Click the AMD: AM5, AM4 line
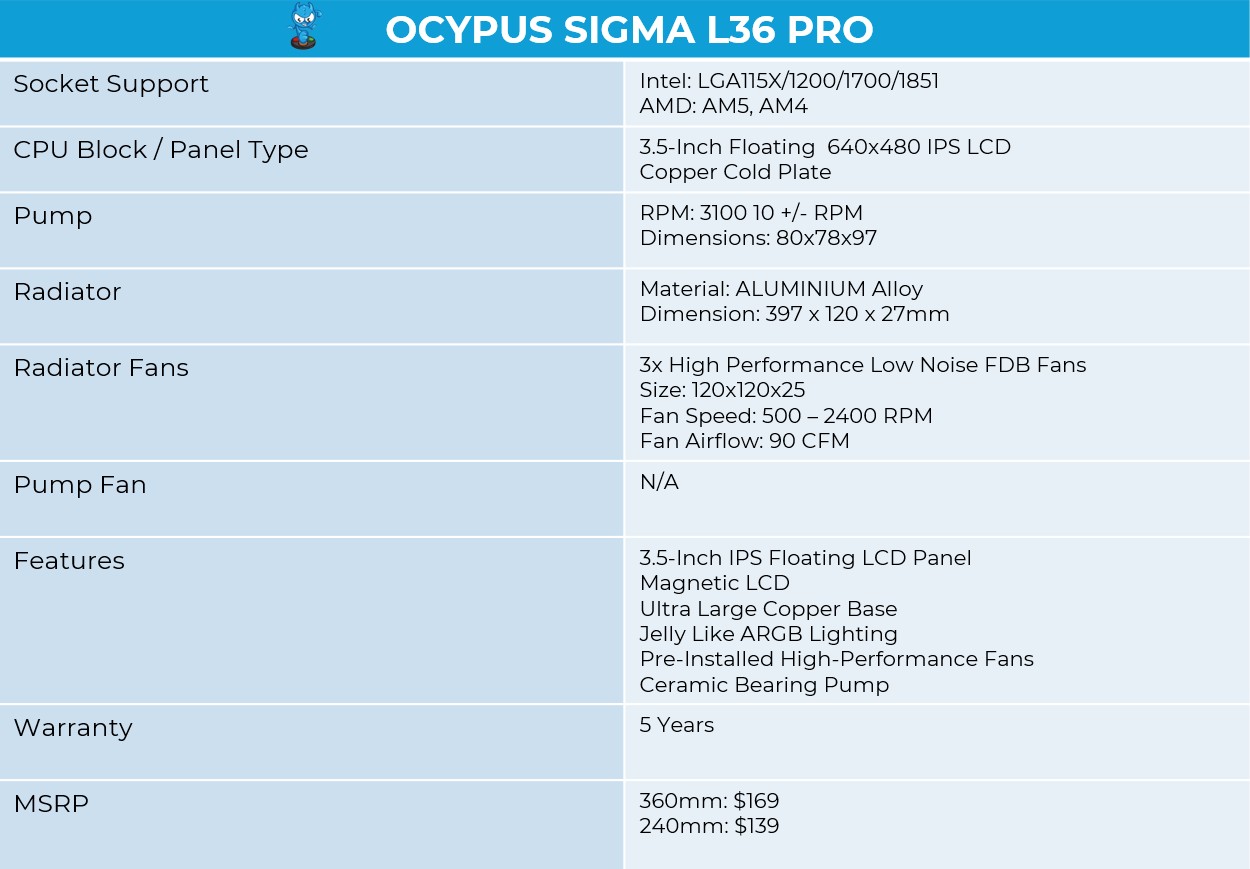This screenshot has width=1250, height=869. [723, 106]
